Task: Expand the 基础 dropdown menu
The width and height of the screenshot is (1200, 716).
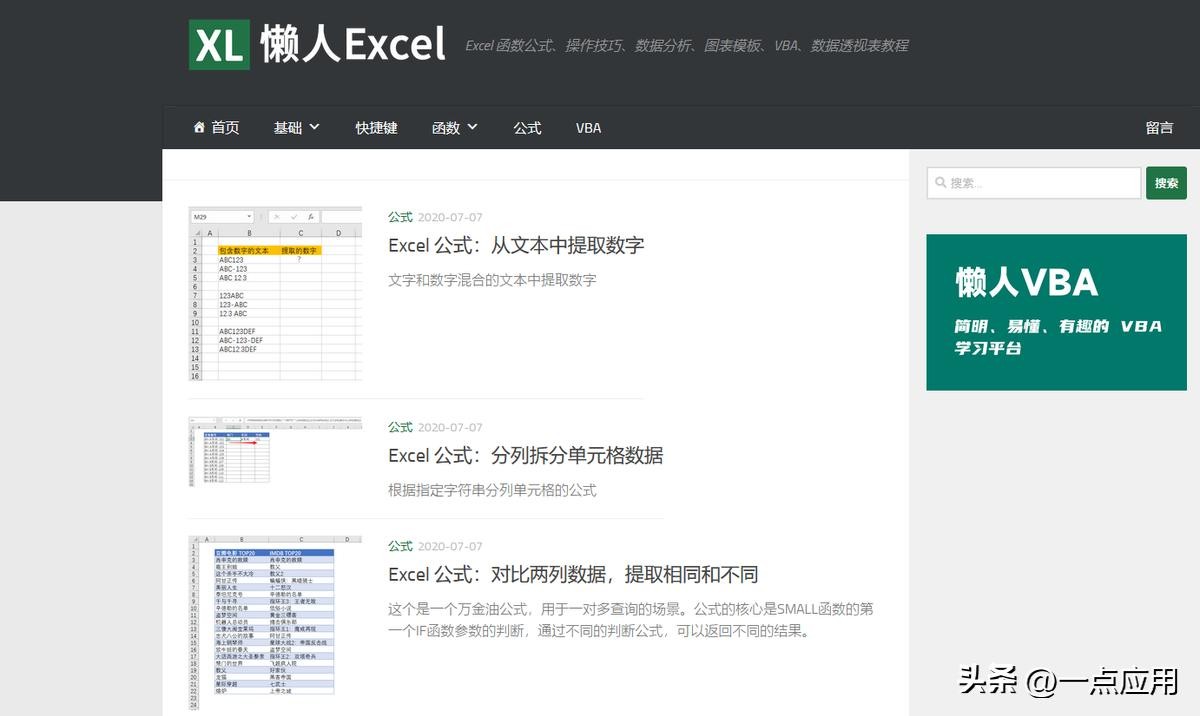Action: (296, 128)
